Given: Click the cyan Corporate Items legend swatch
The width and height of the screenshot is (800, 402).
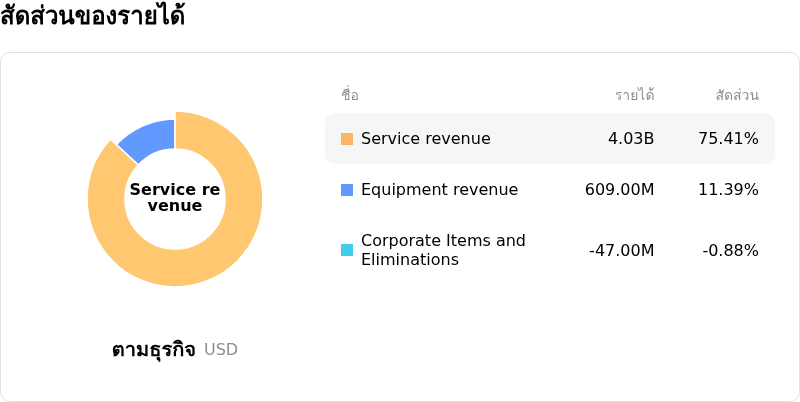Looking at the screenshot, I should click(347, 250).
